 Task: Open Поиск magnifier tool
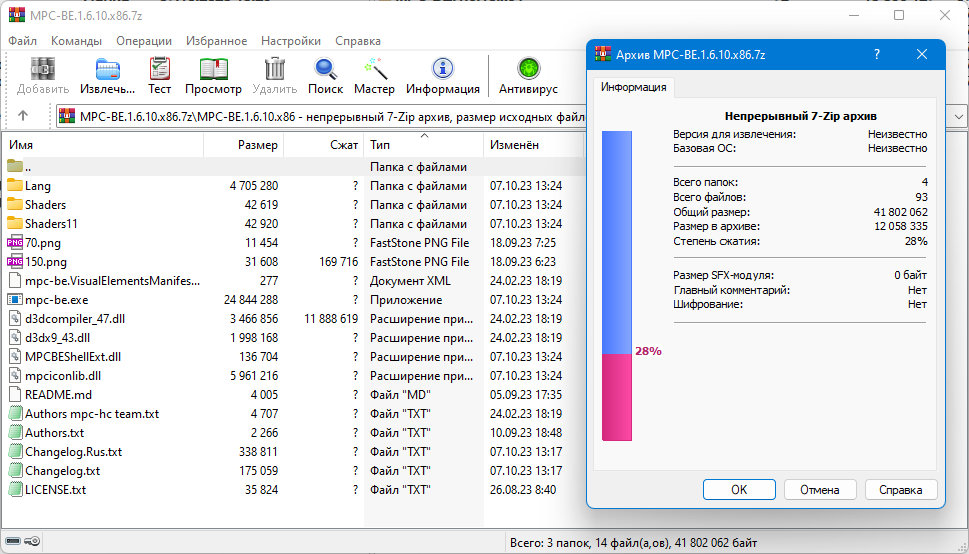pos(325,69)
